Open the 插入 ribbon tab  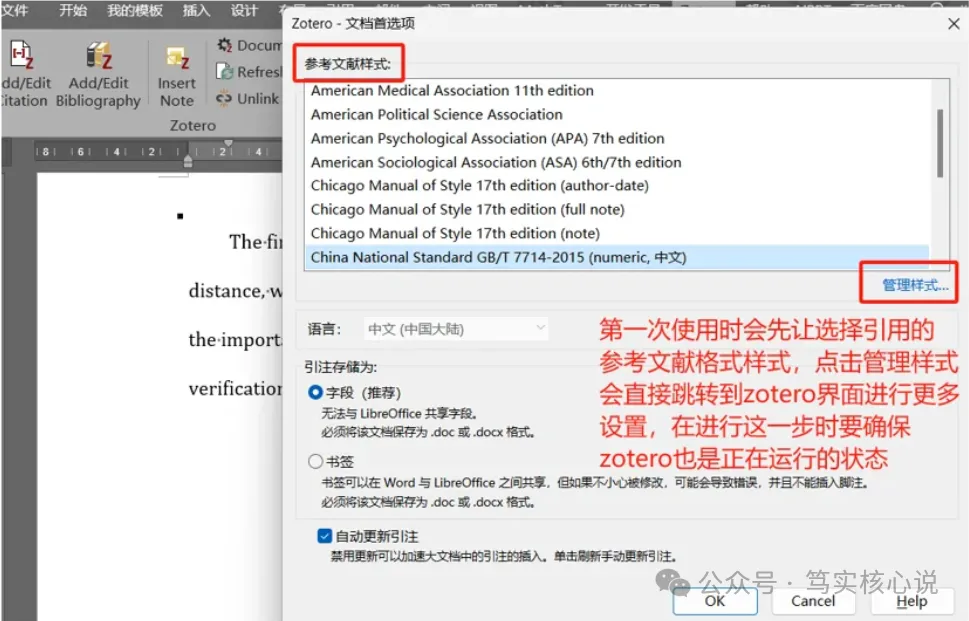pyautogui.click(x=197, y=11)
